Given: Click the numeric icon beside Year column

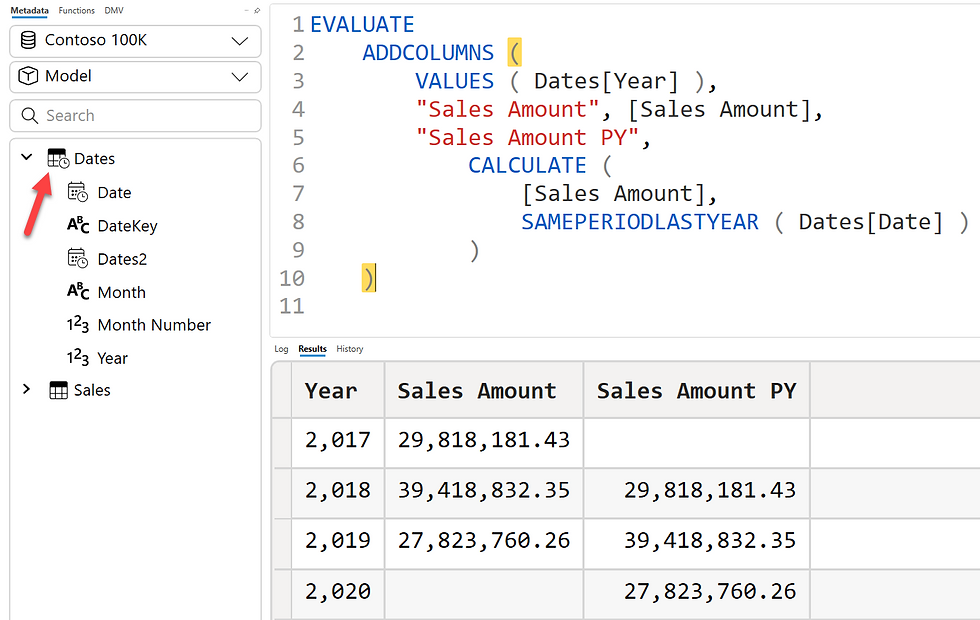Looking at the screenshot, I should (78, 358).
